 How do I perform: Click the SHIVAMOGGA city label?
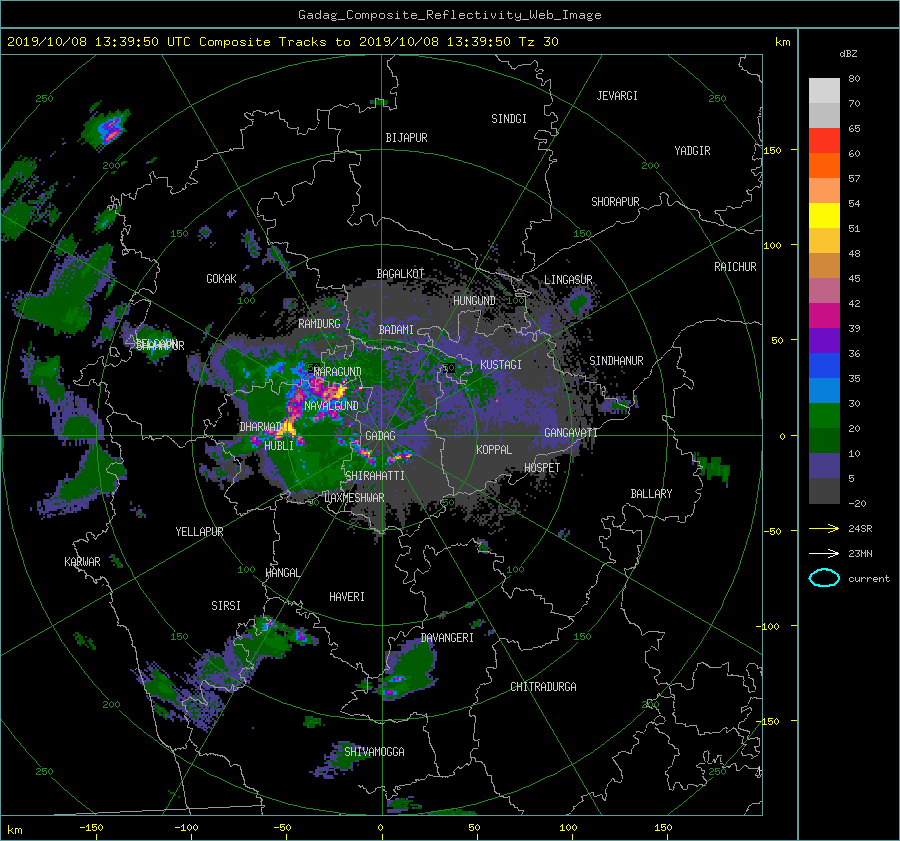(374, 751)
